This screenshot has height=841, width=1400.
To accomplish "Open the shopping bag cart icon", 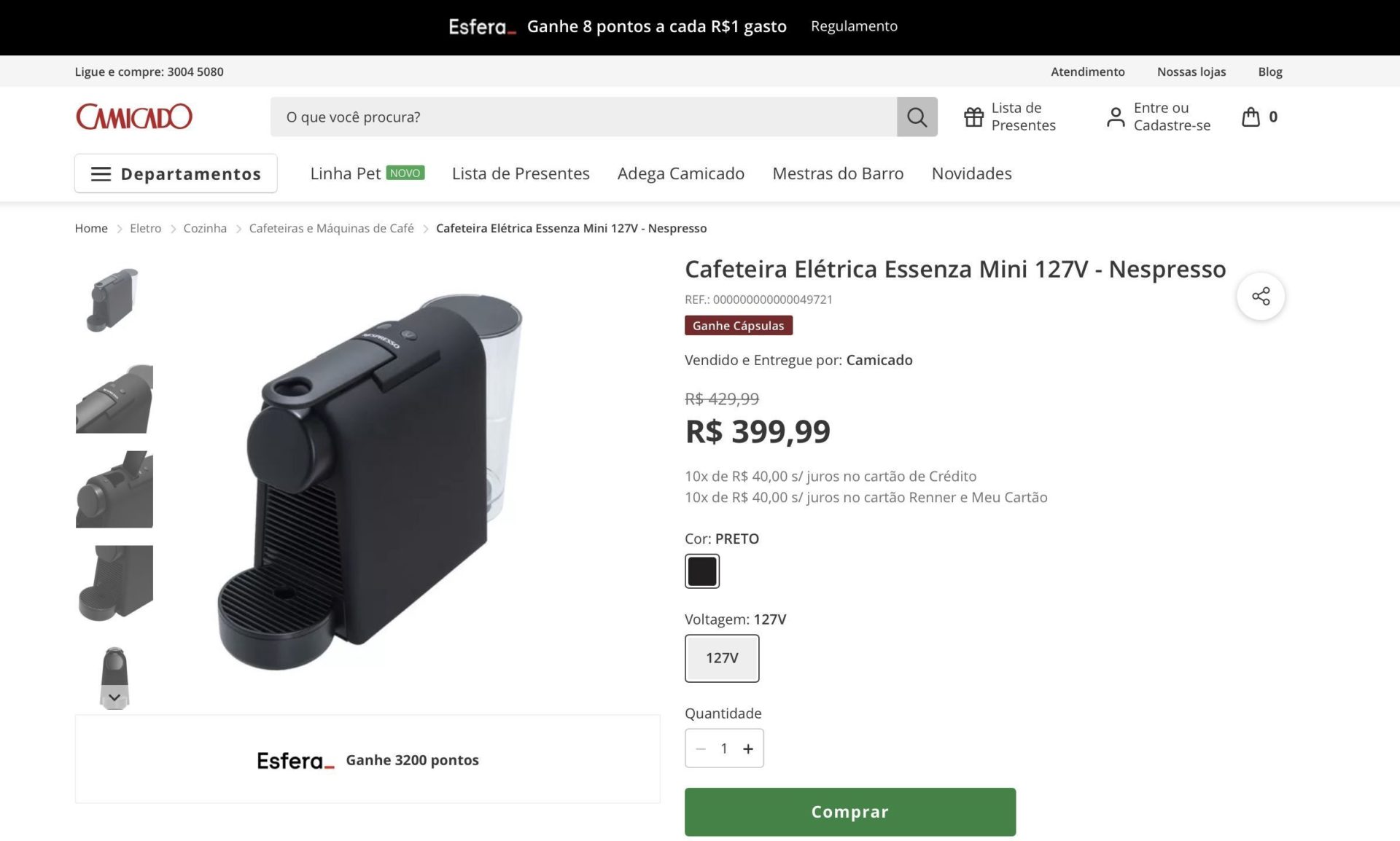I will click(1251, 117).
